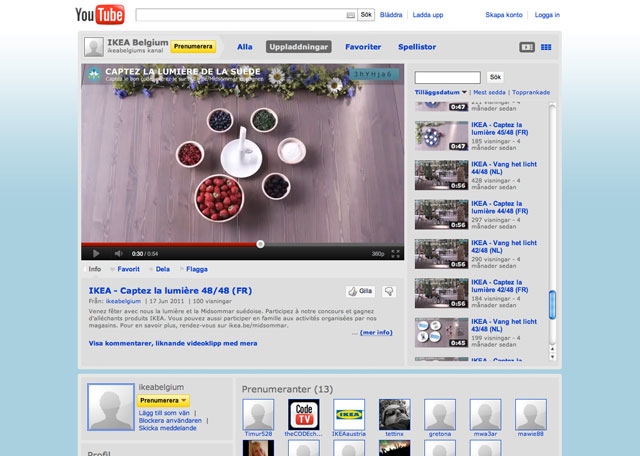This screenshot has height=456, width=640.
Task: Open subscriber gretona avatar
Action: click(440, 415)
